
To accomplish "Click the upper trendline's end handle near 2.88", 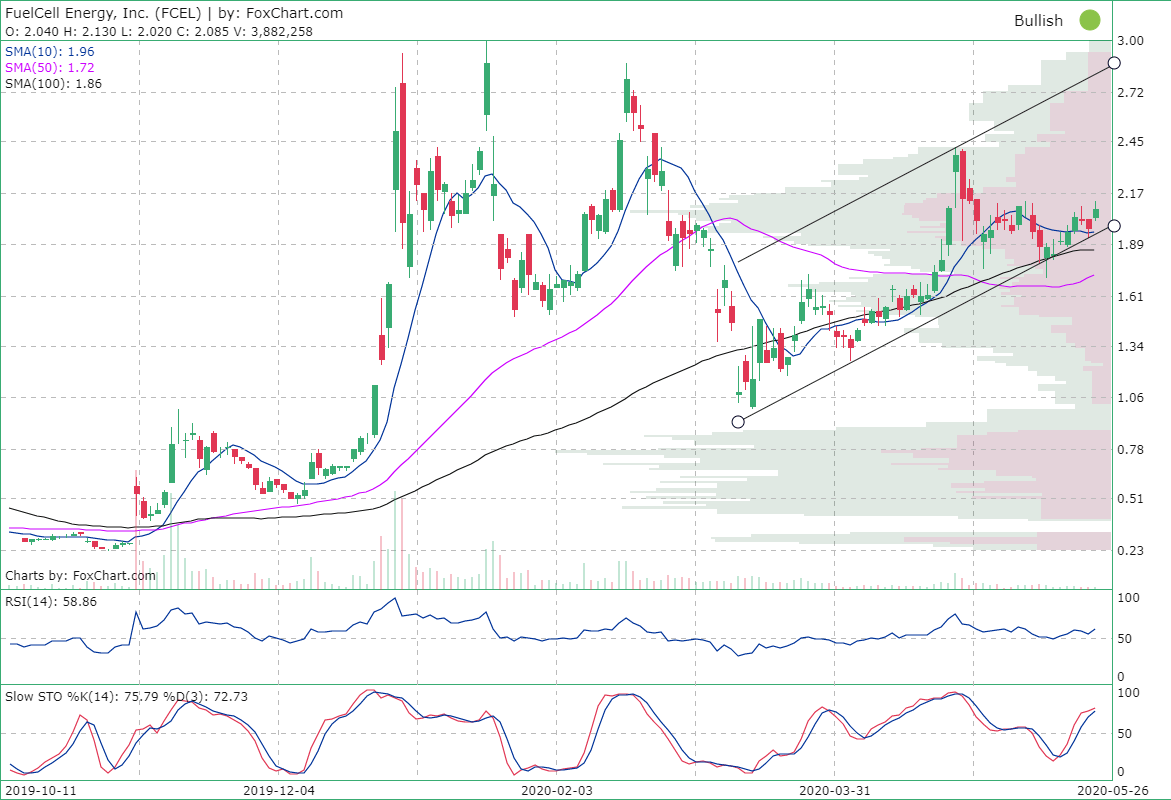I will pos(1113,63).
